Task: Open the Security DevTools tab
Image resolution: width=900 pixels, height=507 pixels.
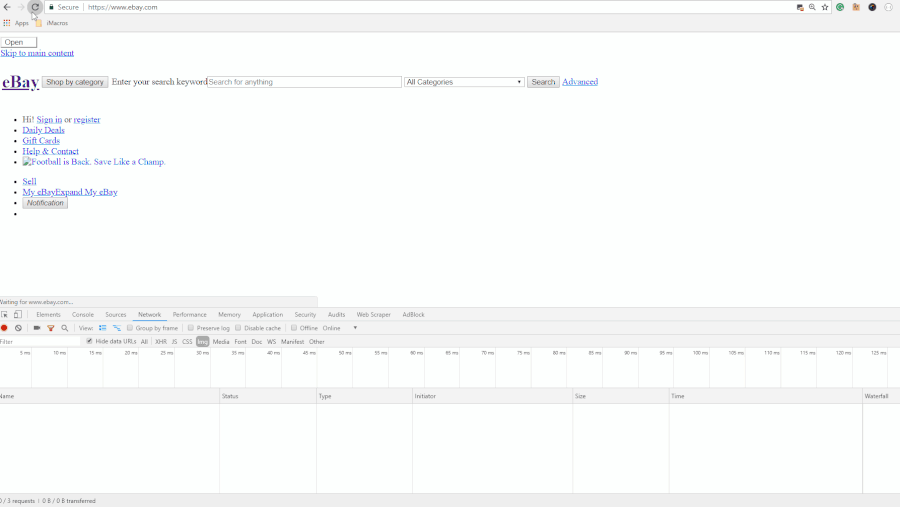Action: [x=305, y=315]
